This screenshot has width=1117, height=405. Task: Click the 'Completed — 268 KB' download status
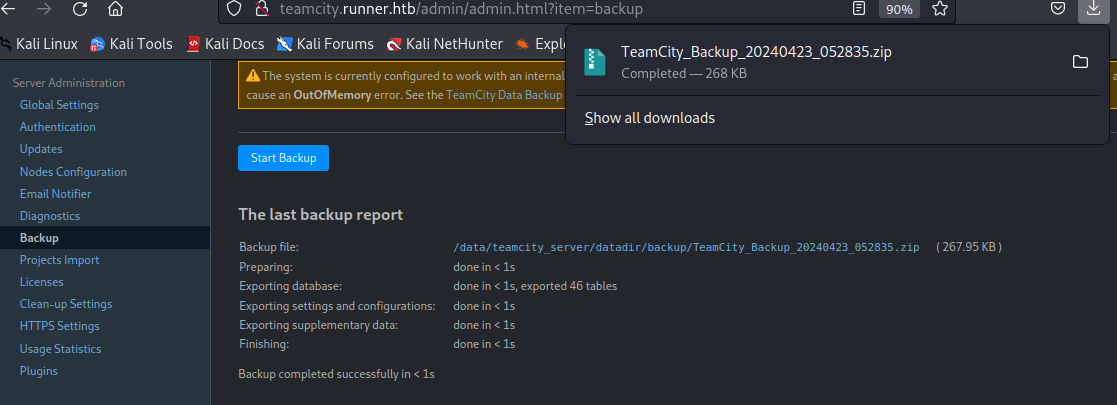click(x=684, y=73)
